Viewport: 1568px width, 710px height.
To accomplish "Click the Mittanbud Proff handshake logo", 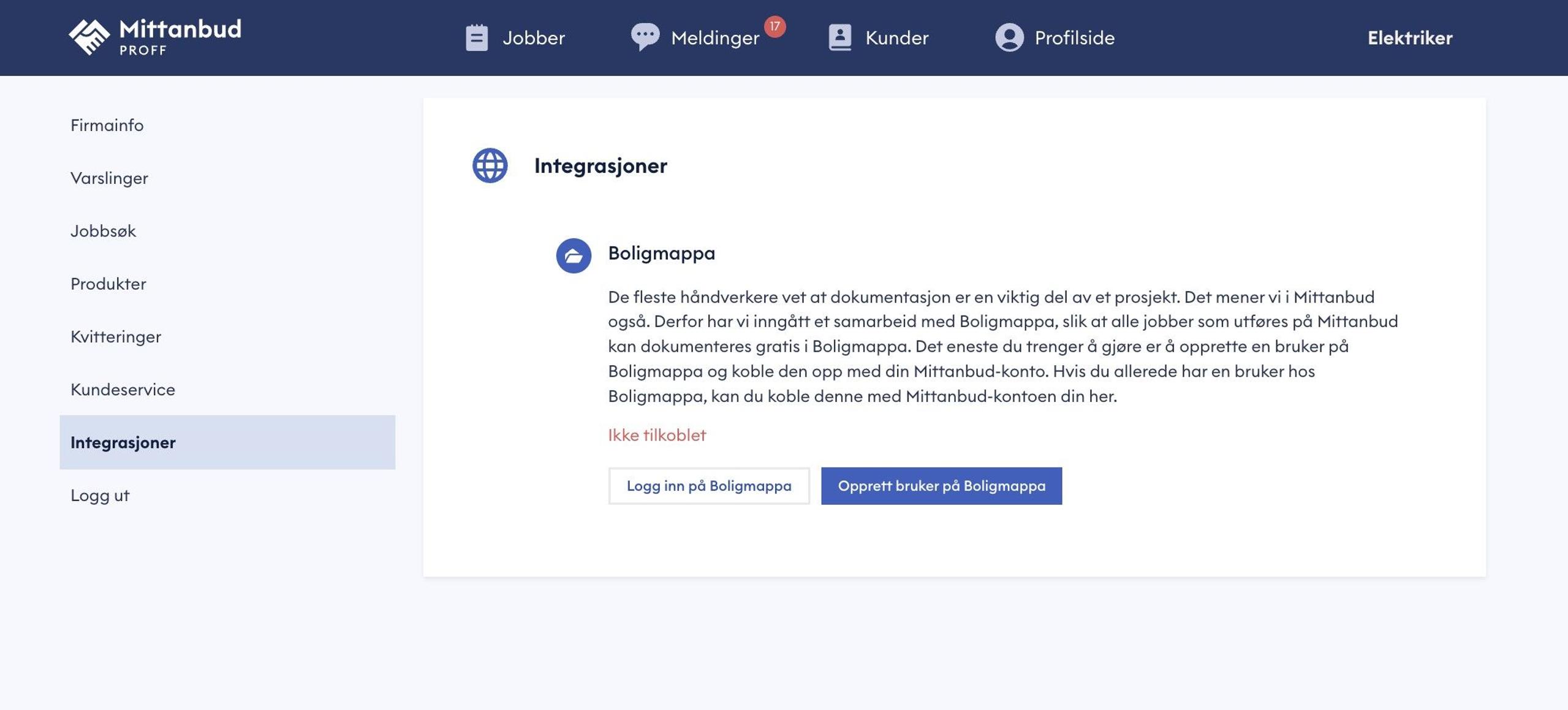I will click(89, 37).
